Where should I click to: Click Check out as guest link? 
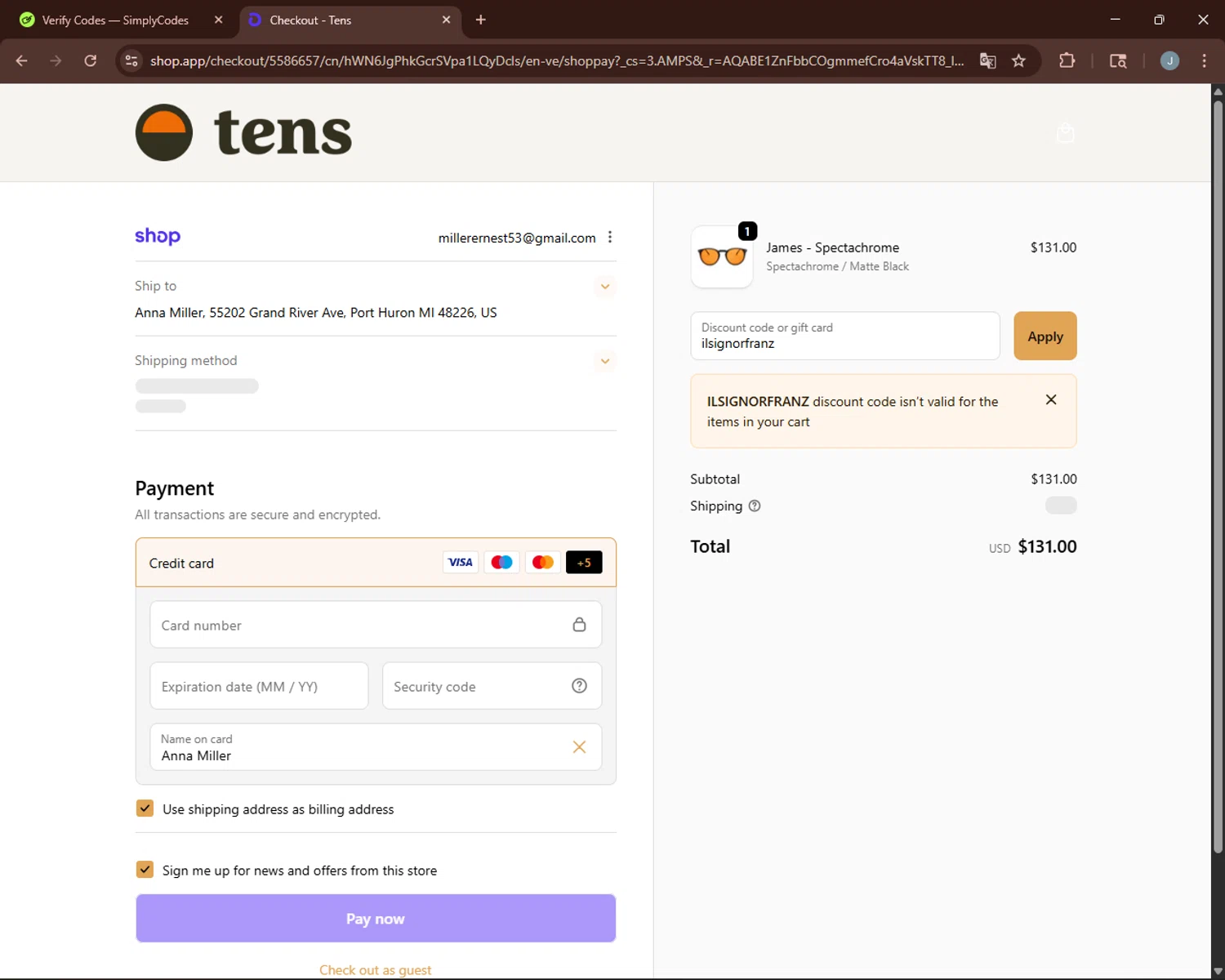point(376,970)
